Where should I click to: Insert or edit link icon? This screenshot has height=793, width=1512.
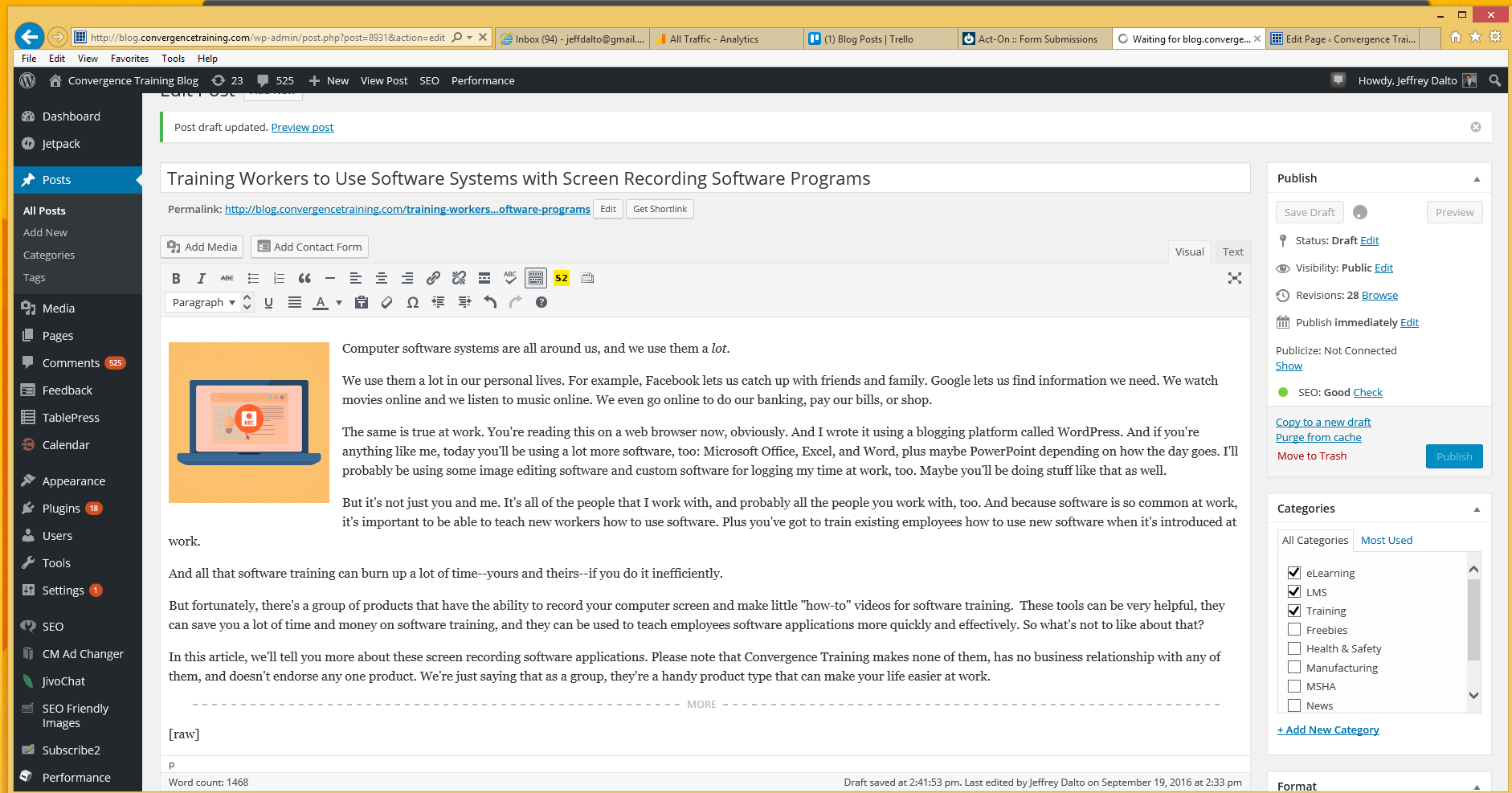[x=433, y=278]
